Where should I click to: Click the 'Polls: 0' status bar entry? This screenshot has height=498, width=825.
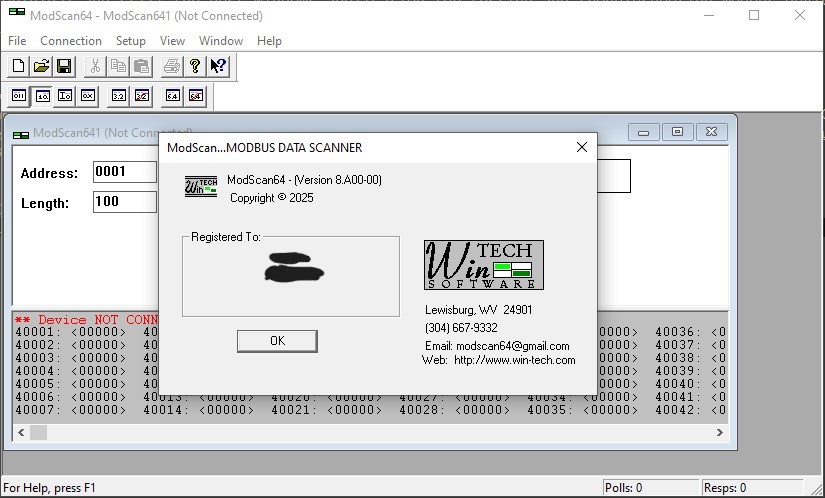coord(623,487)
